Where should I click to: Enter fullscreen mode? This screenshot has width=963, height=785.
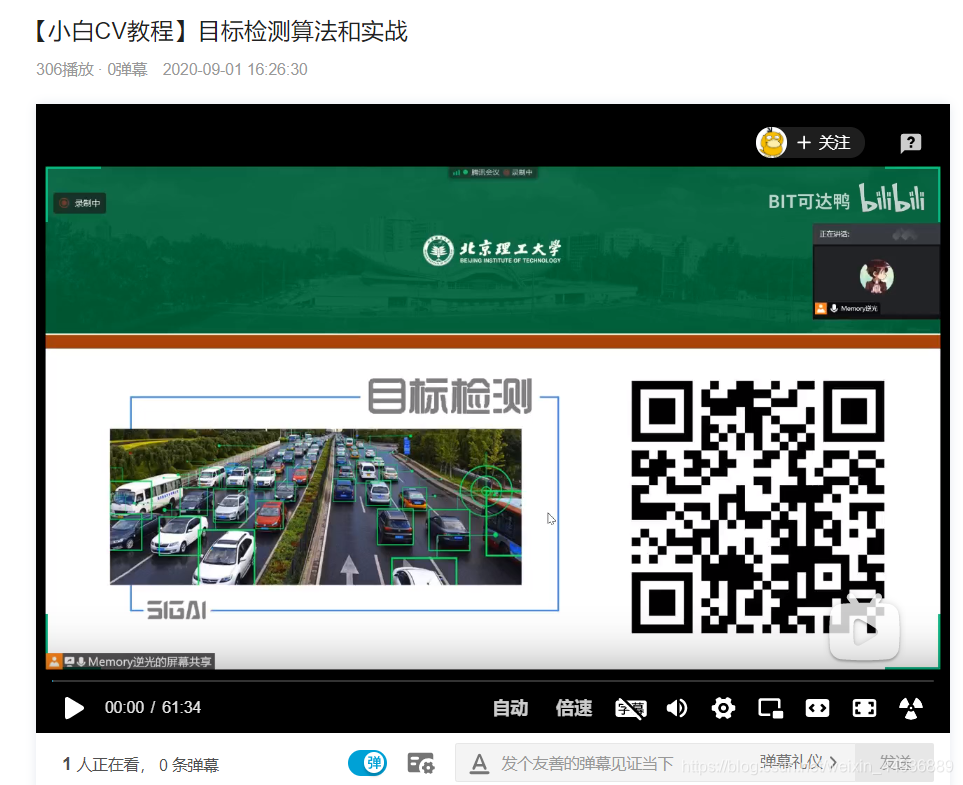pyautogui.click(x=864, y=708)
